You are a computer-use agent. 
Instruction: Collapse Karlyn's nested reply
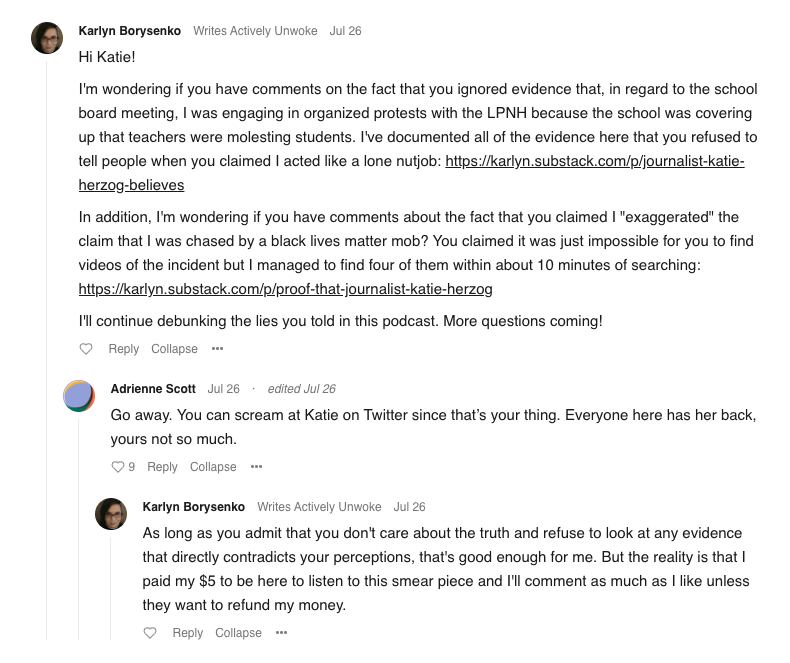click(x=238, y=633)
